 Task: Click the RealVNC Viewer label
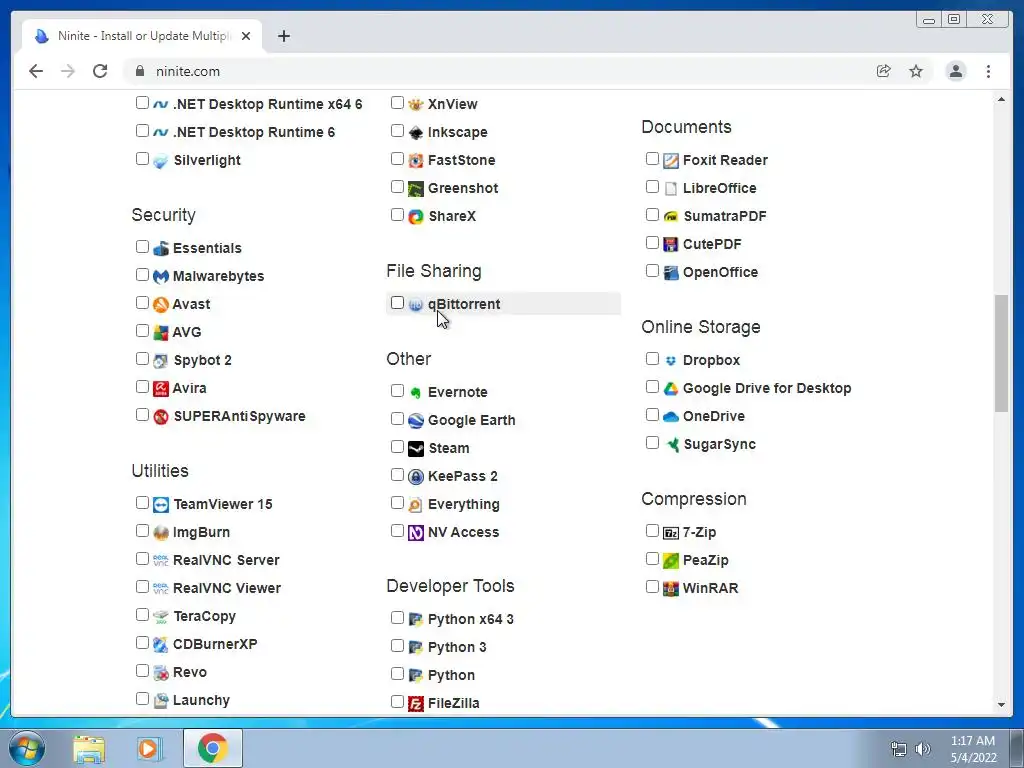[x=227, y=588]
